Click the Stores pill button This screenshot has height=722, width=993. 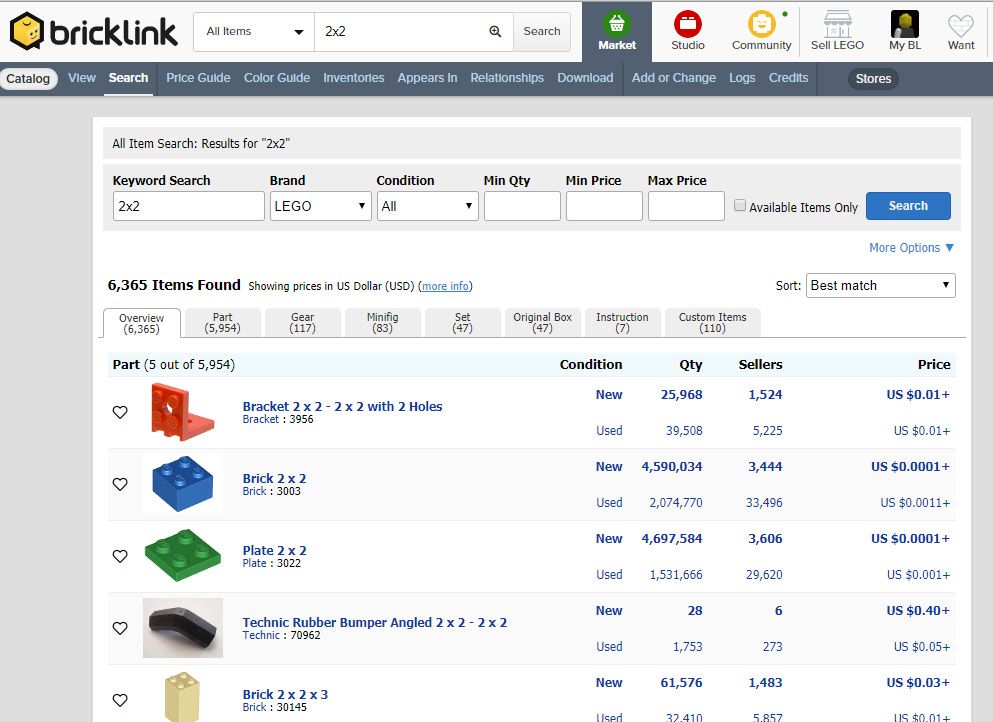pyautogui.click(x=873, y=79)
